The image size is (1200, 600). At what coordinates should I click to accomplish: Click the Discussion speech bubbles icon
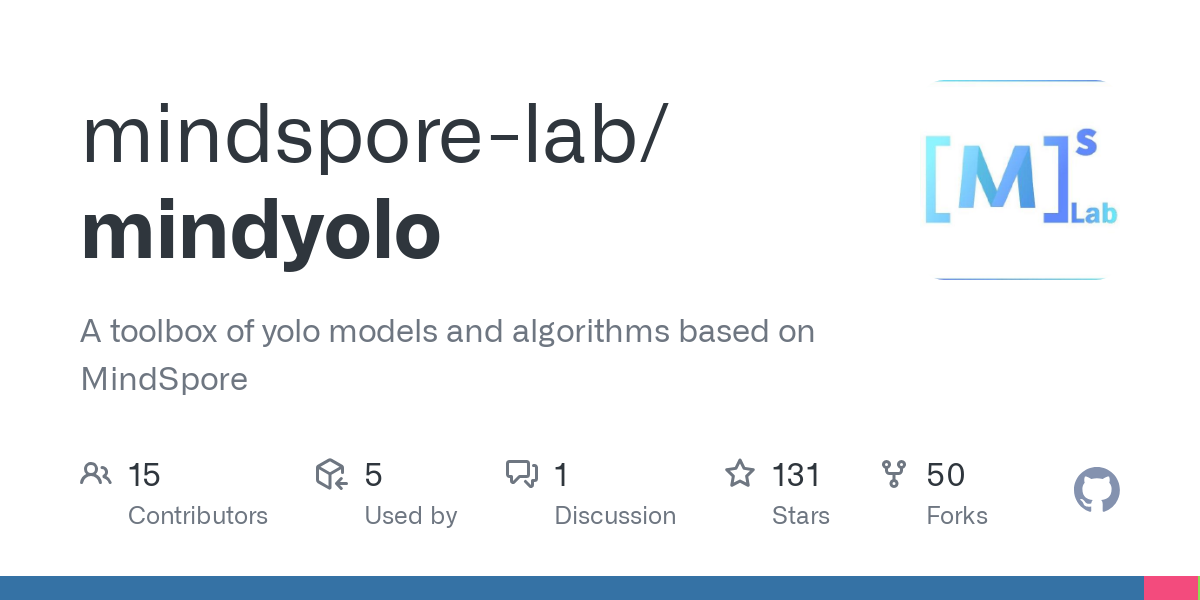pyautogui.click(x=522, y=474)
